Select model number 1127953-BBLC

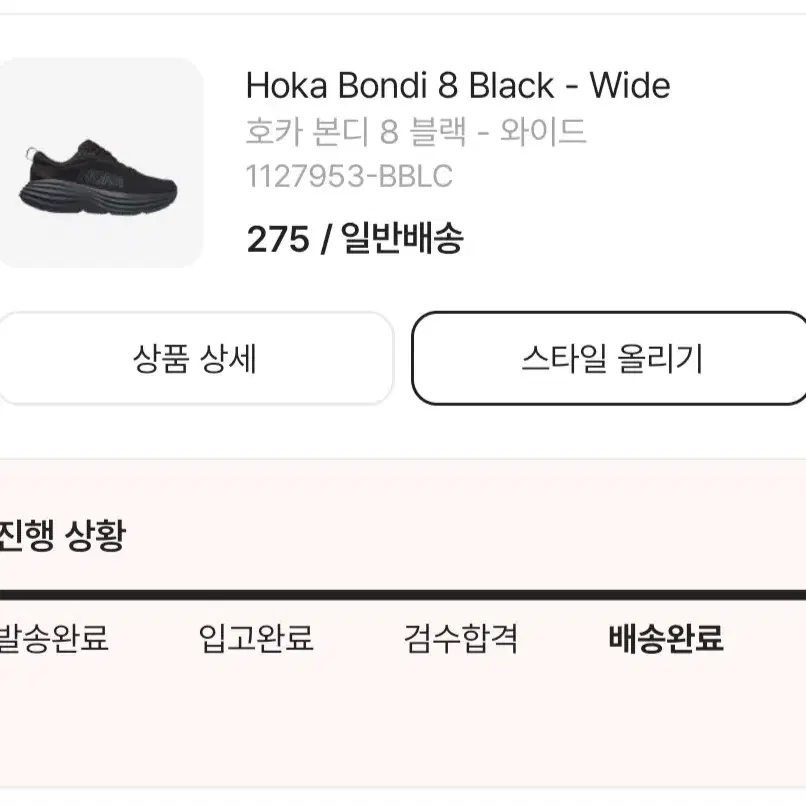coord(349,176)
